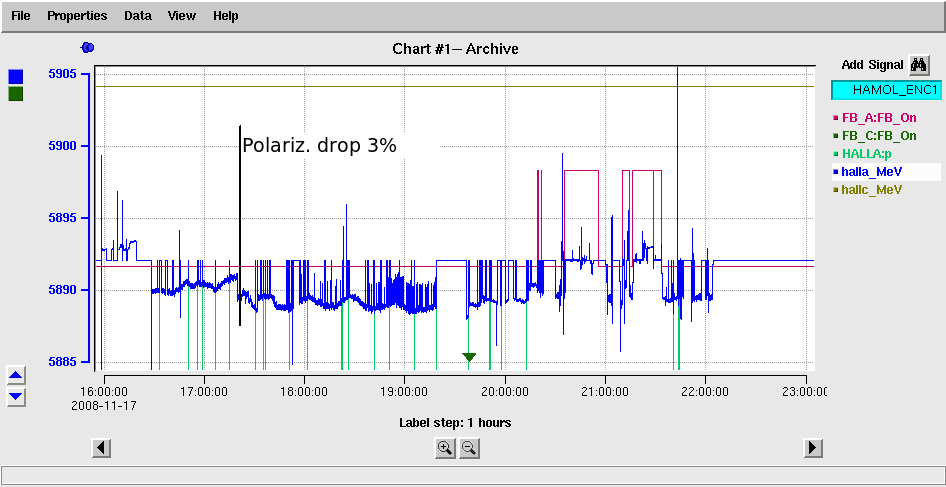Click the 16:00:00 time axis label

[x=104, y=392]
